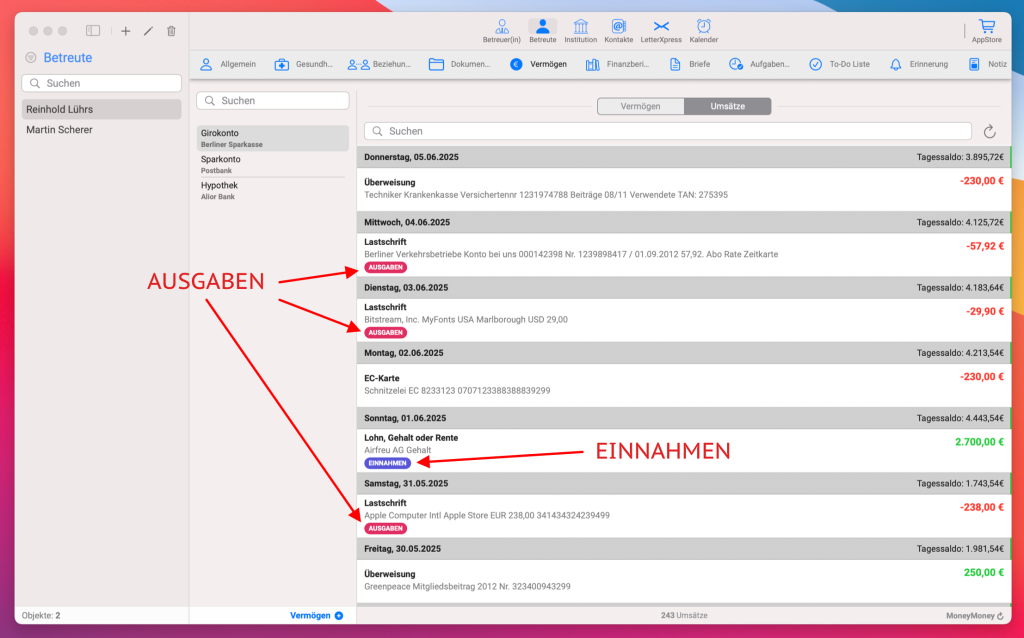This screenshot has height=638, width=1024.
Task: Open the Dokumente folder section
Action: 460,65
